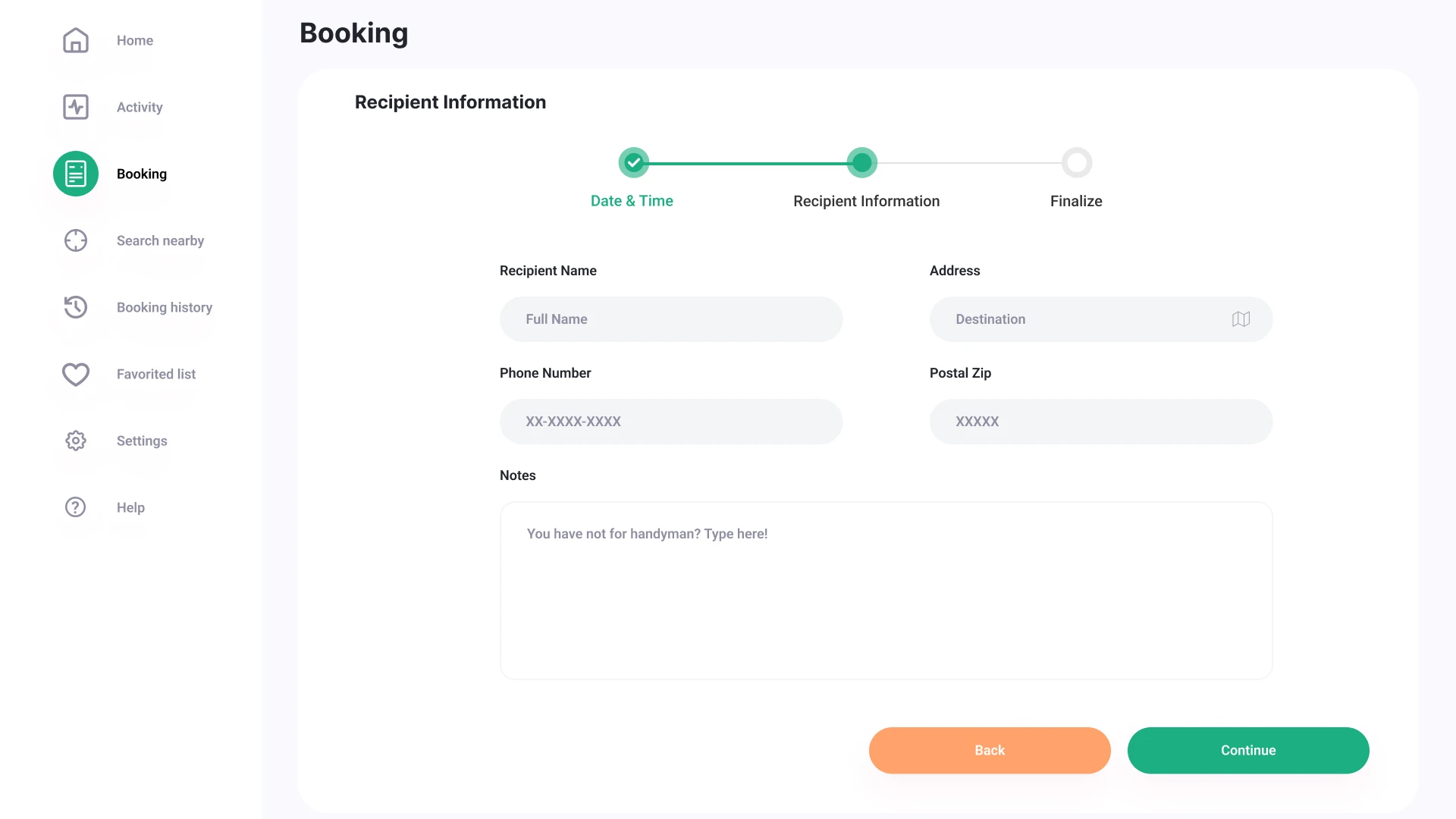Click the Favorited list heart icon
Screen dimensions: 1456x819
click(76, 374)
